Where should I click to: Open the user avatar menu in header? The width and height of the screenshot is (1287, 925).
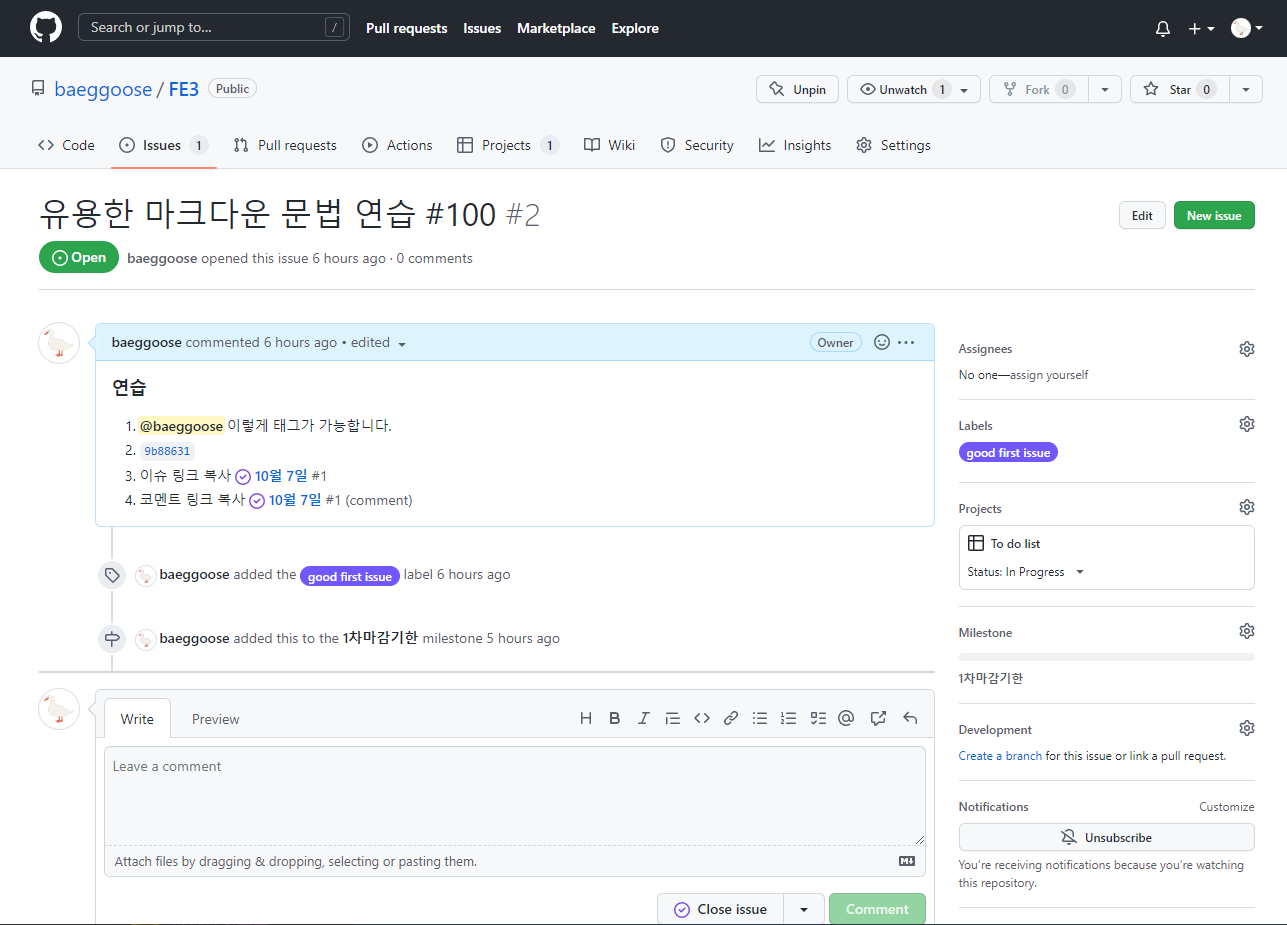click(1246, 29)
